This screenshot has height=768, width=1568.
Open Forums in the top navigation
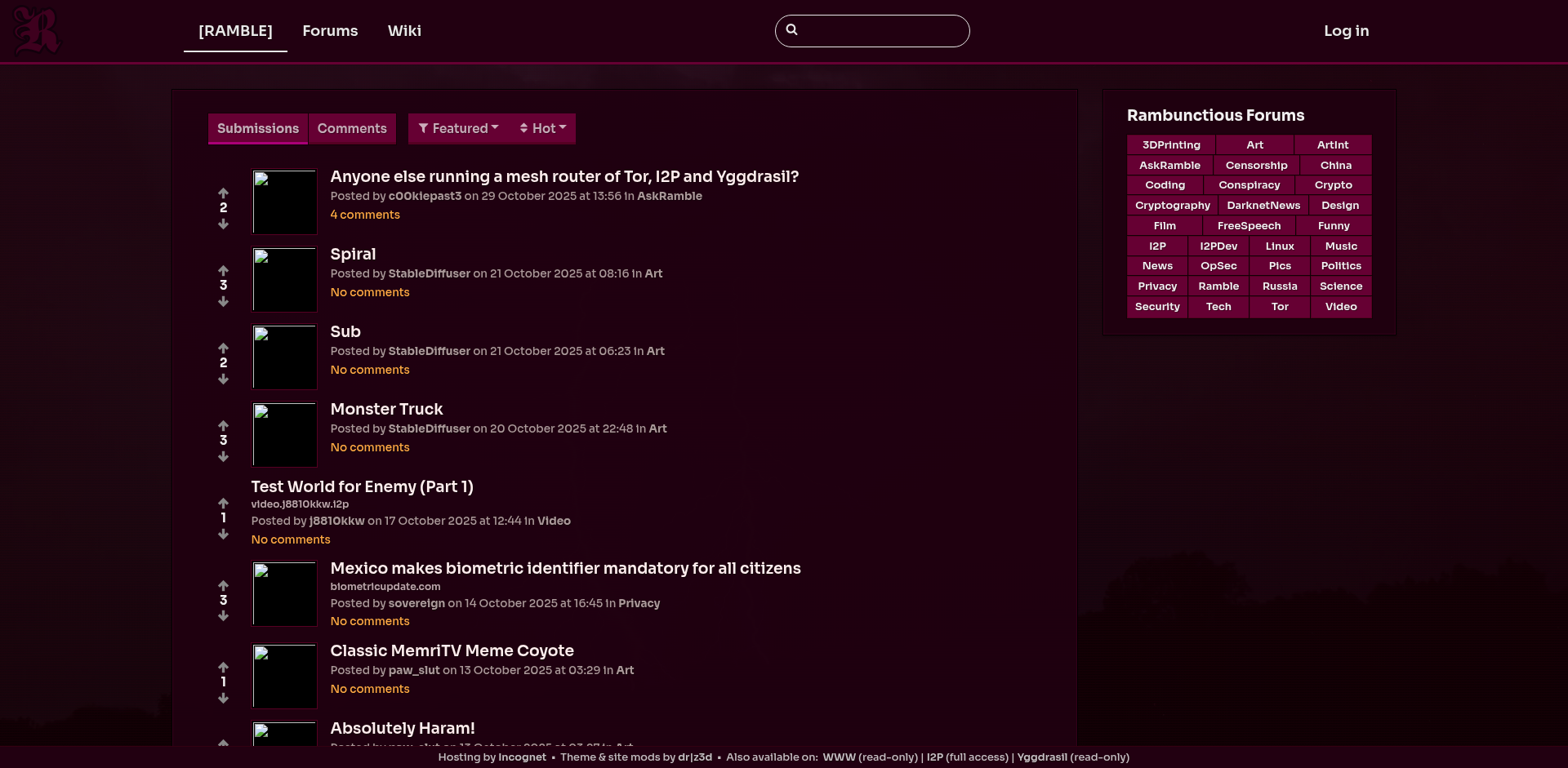[330, 31]
